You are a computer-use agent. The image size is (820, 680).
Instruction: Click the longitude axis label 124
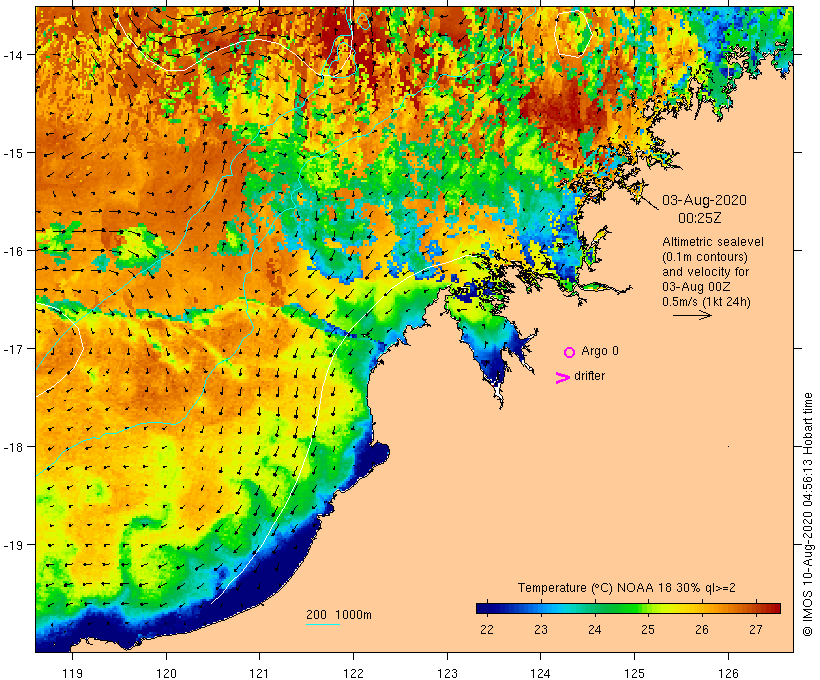[x=541, y=673]
